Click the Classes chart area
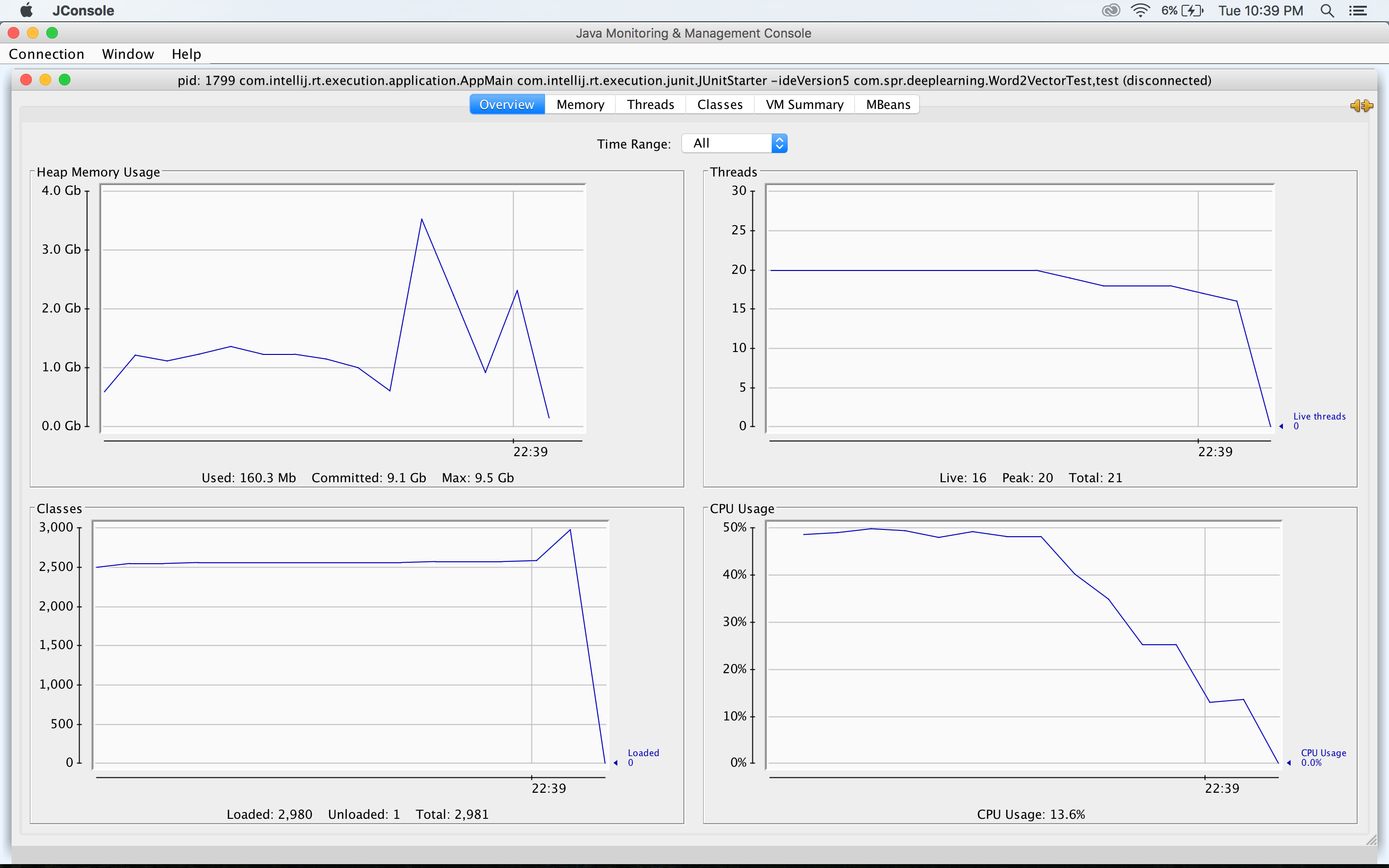This screenshot has width=1389, height=868. (x=350, y=645)
